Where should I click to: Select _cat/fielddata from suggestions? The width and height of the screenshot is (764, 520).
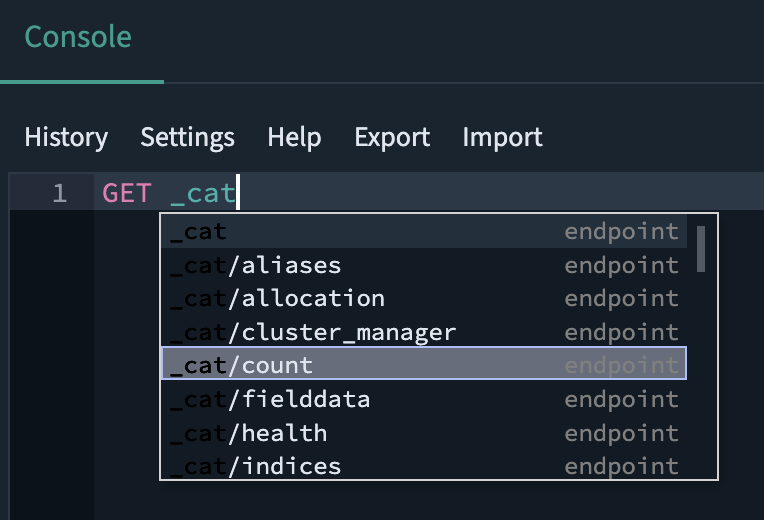[x=424, y=399]
